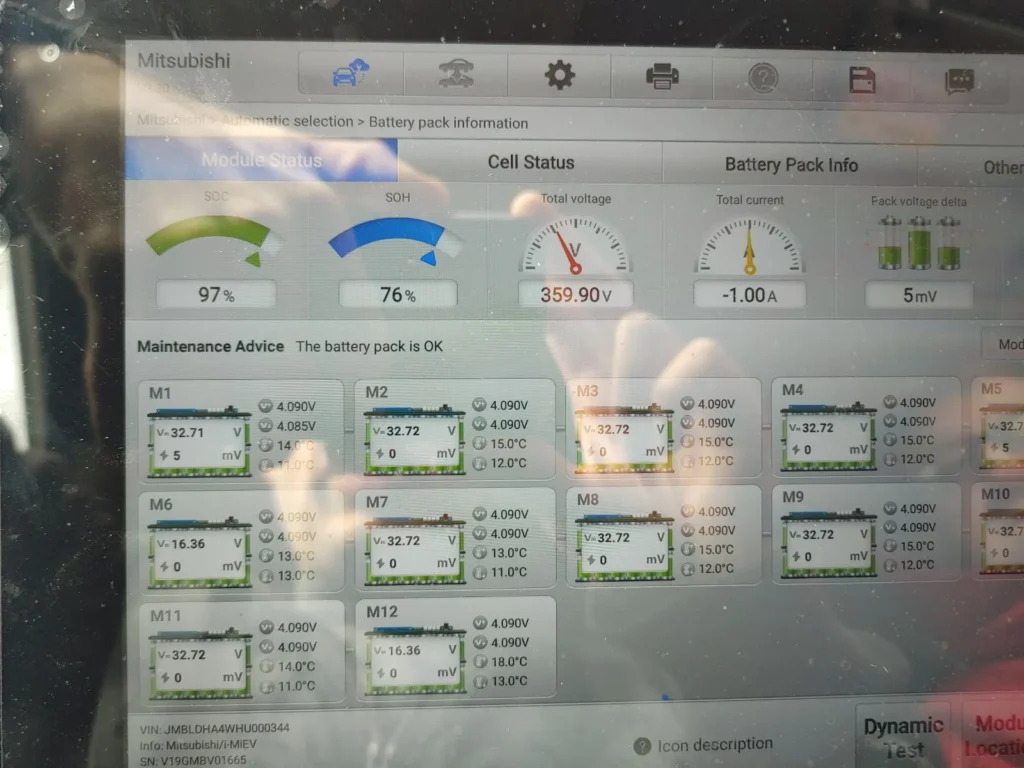Tap M12 temperature icon beside 18.0°C

pyautogui.click(x=481, y=662)
